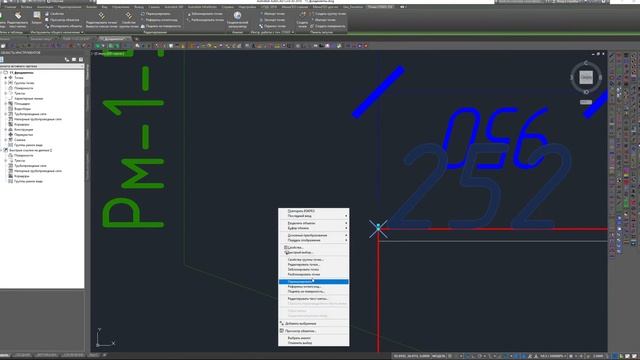Click the ViewCube top face
The width and height of the screenshot is (640, 360).
pos(586,77)
